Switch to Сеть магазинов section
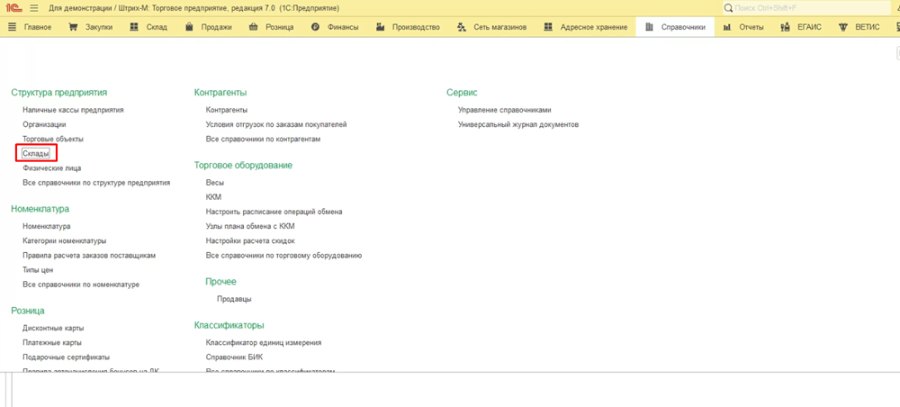Viewport: 900px width, 407px height. click(x=492, y=27)
